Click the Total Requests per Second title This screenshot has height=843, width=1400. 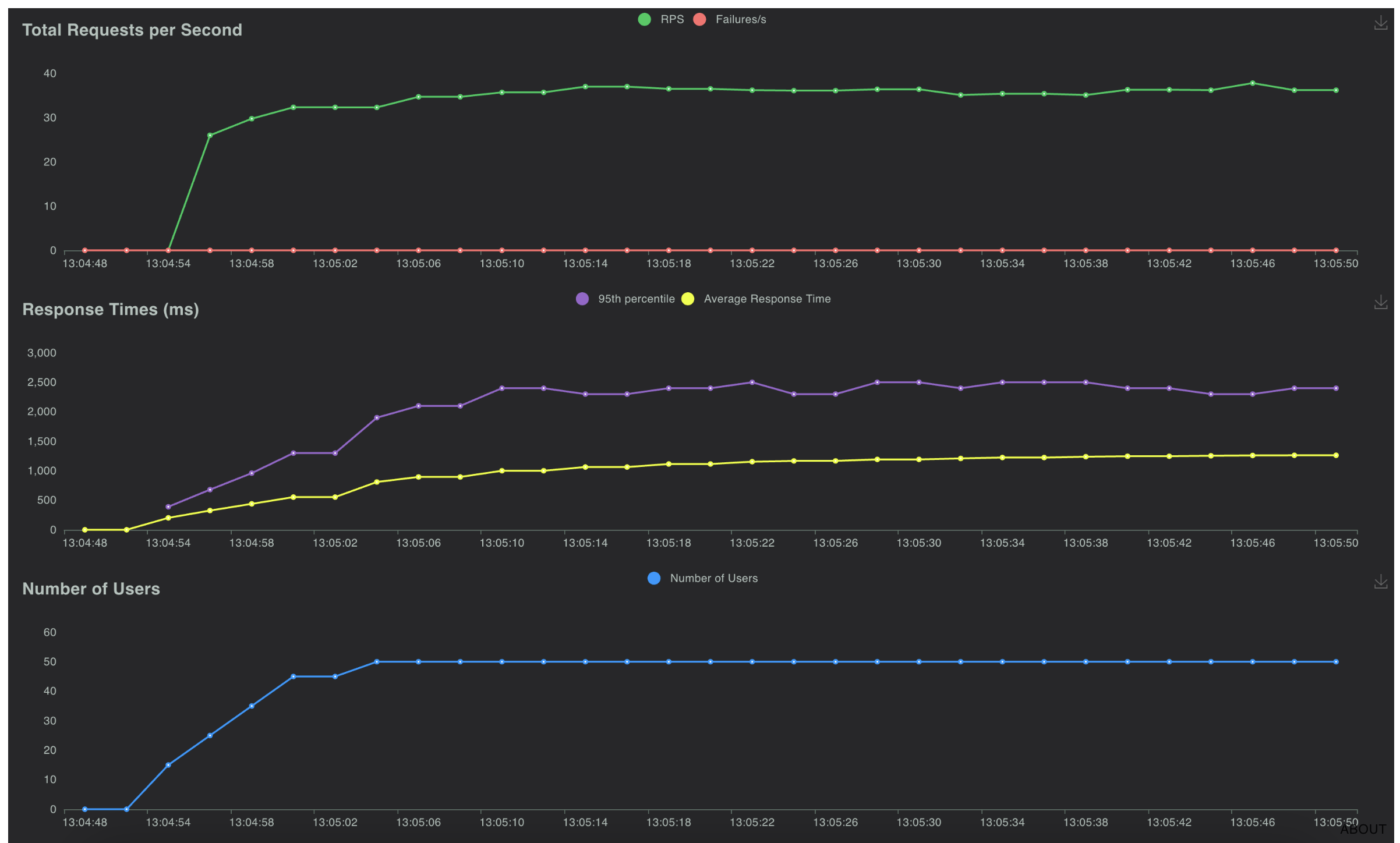point(132,30)
